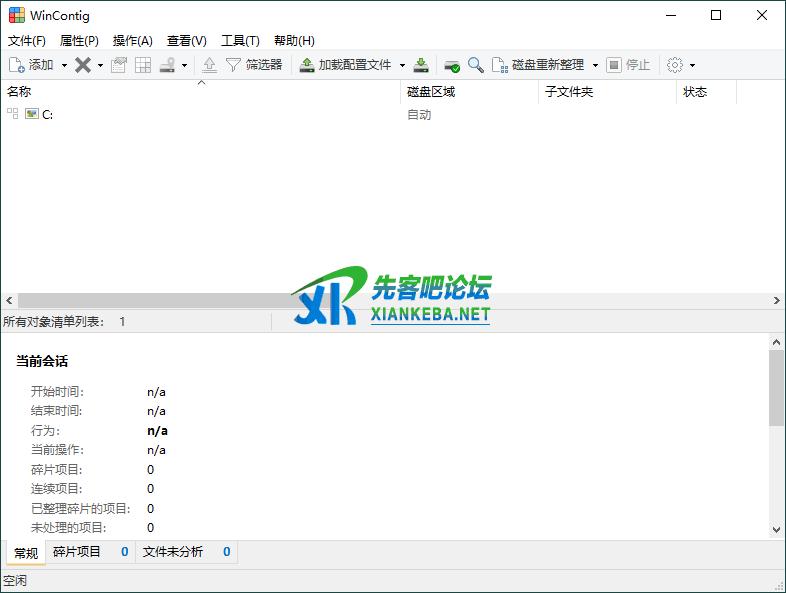The width and height of the screenshot is (786, 593).
Task: Expand the dropdown arrow next to 添加
Action: (x=65, y=65)
